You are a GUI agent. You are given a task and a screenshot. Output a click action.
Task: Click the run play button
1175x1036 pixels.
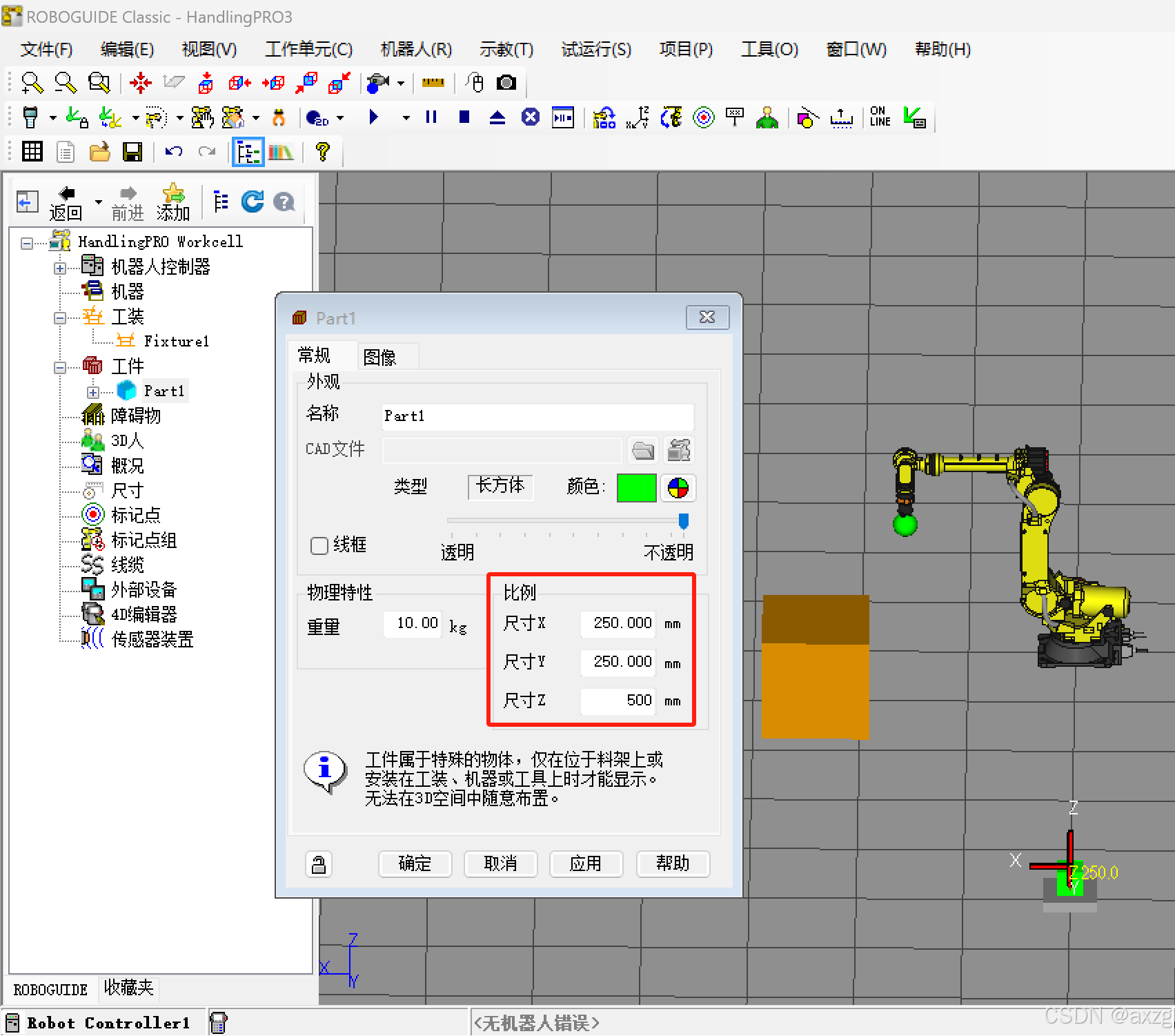tap(374, 117)
